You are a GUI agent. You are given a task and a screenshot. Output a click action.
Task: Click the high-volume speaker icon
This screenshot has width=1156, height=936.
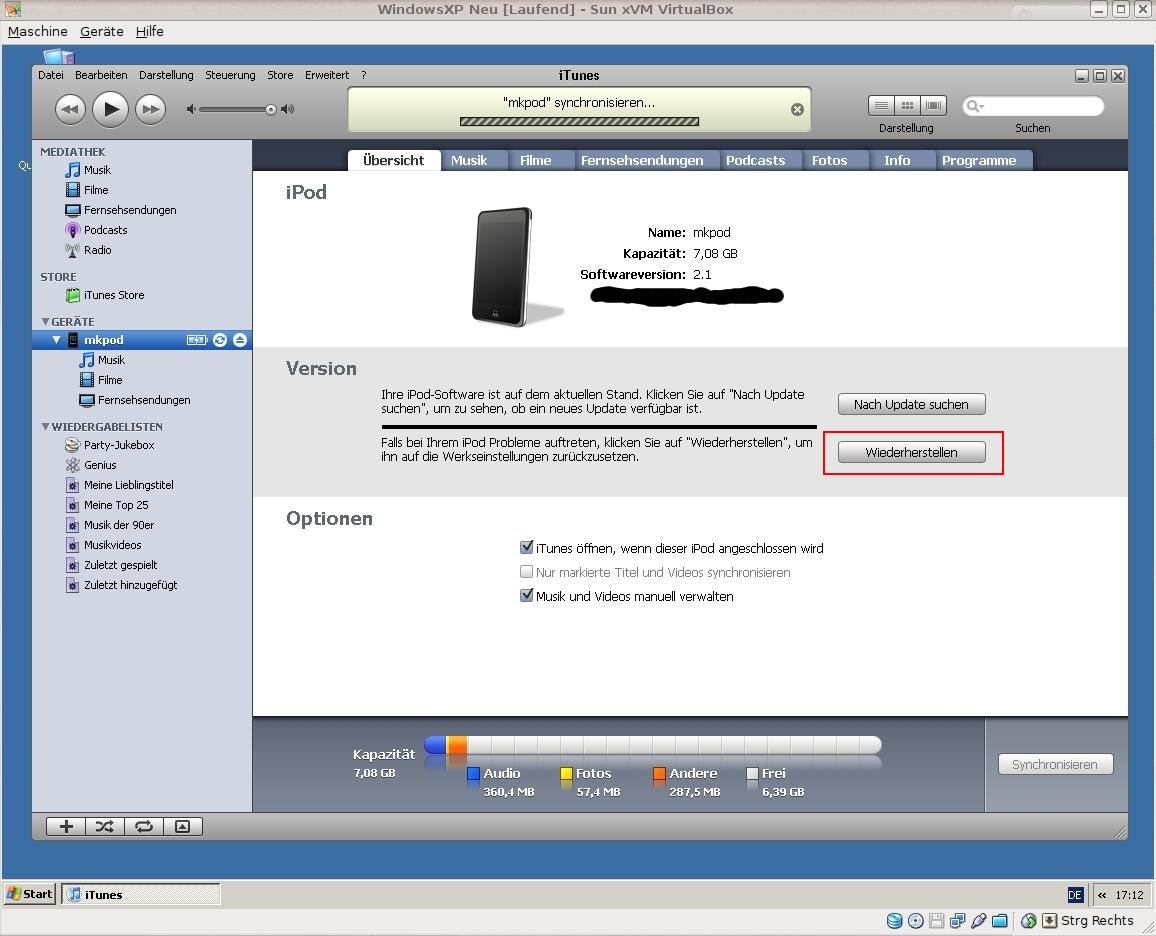click(x=288, y=109)
